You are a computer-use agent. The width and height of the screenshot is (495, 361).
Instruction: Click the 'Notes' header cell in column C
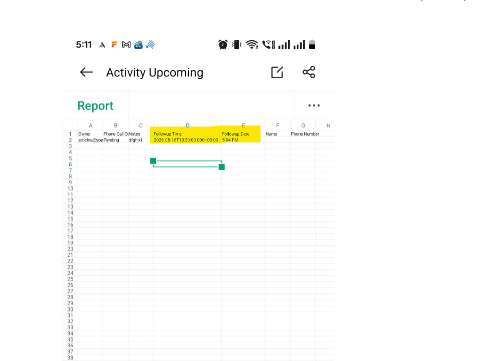[x=141, y=134]
